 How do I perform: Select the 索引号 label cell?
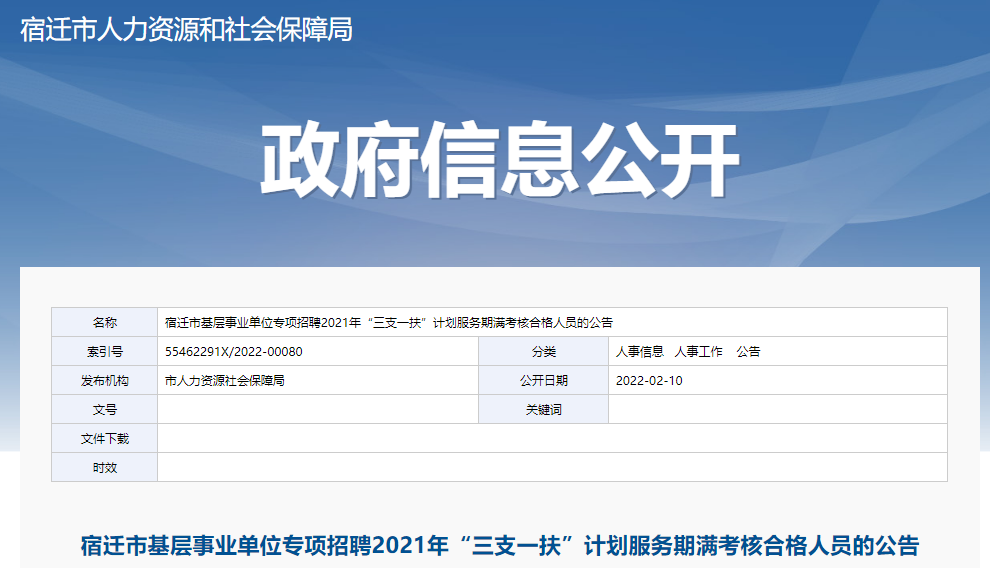tap(105, 352)
